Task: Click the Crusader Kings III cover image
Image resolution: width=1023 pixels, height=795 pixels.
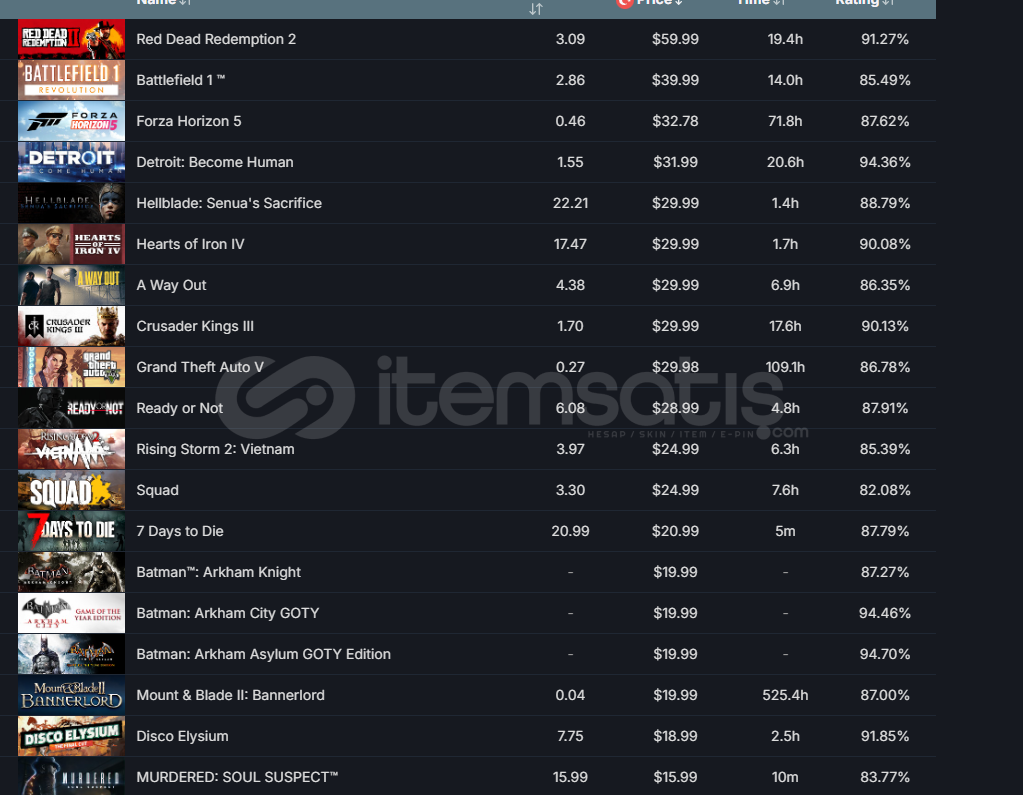Action: point(71,327)
